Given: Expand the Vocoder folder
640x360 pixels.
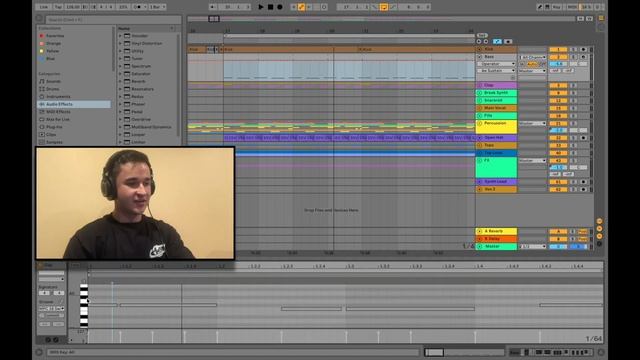Looking at the screenshot, I should tap(120, 36).
